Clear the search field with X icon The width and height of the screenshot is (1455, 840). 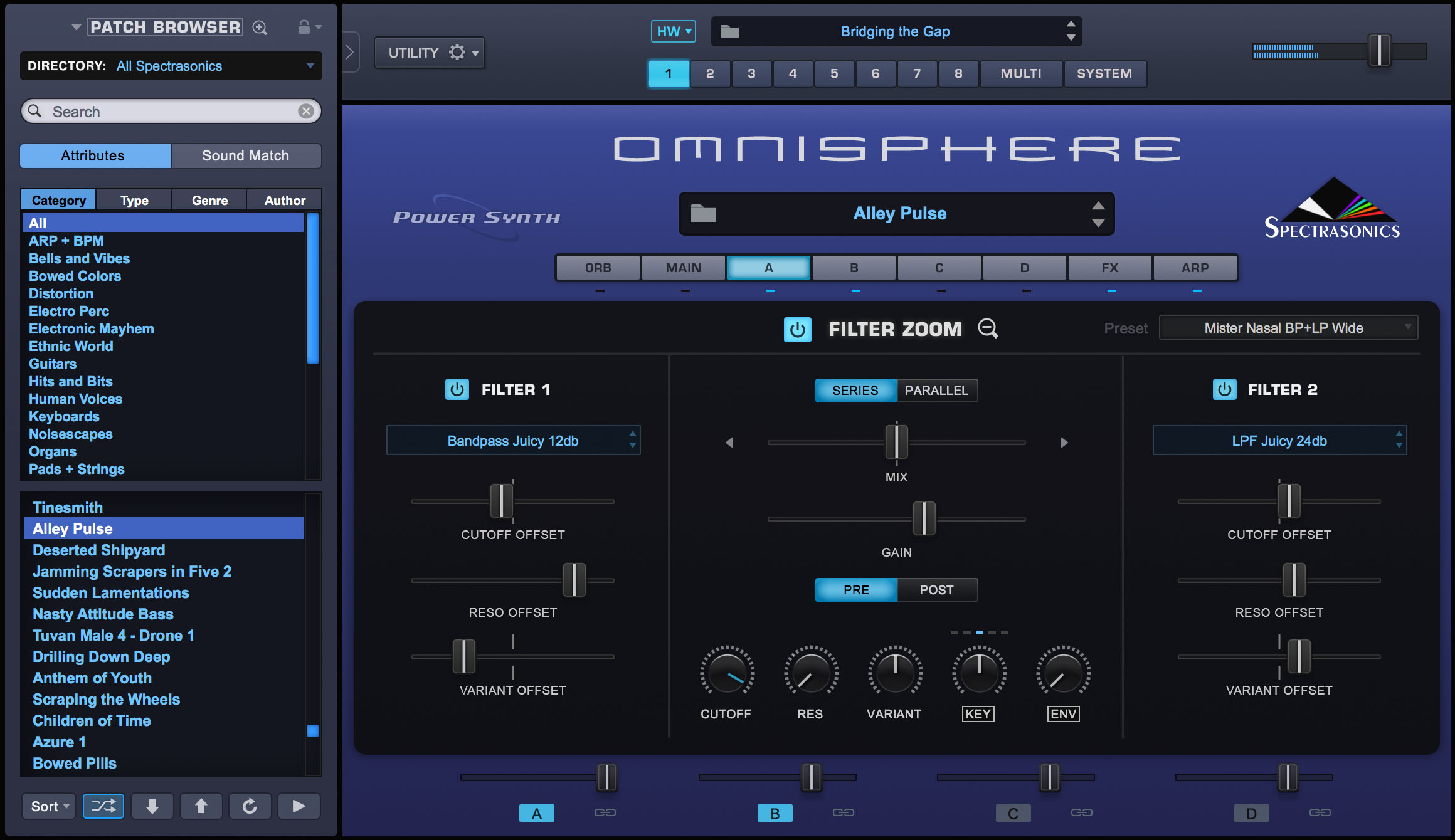(306, 111)
